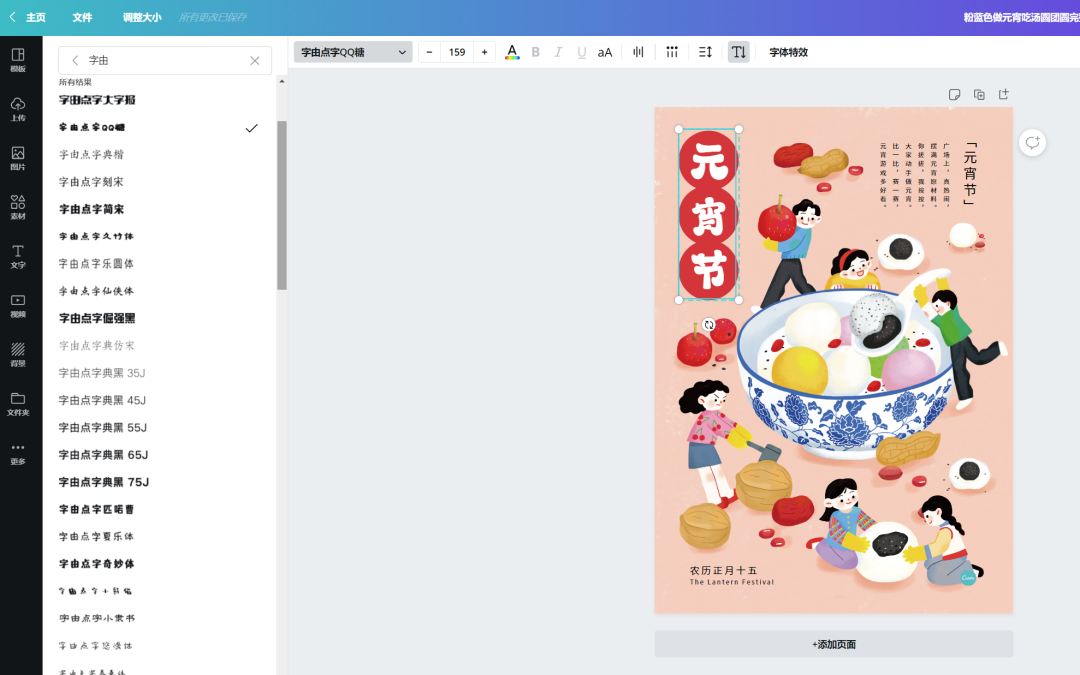Click the +添加页面 add page button
1080x675 pixels.
pyautogui.click(x=834, y=644)
